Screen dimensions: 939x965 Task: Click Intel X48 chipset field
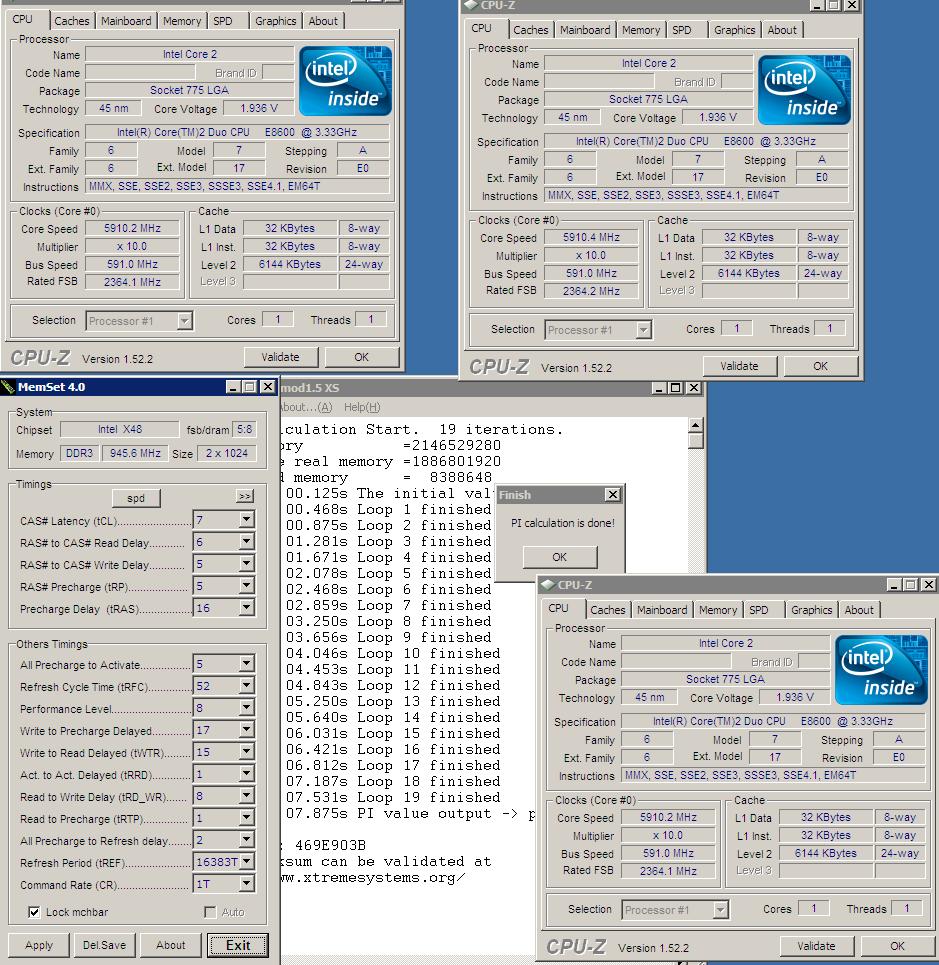pyautogui.click(x=119, y=430)
